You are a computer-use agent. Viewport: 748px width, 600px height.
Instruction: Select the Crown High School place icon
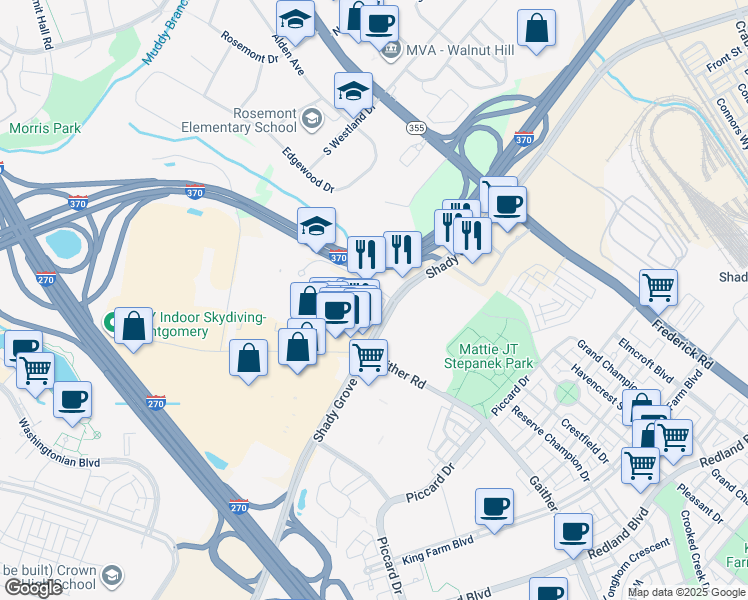coord(113,576)
